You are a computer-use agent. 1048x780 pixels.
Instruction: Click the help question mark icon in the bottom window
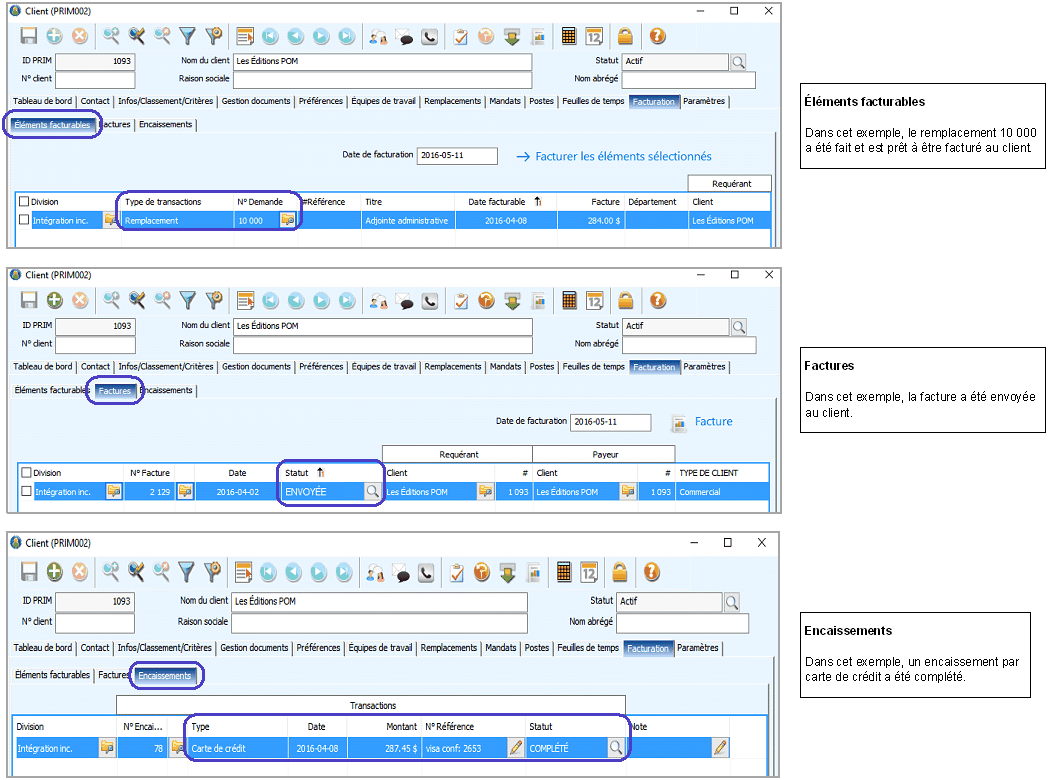coord(652,572)
